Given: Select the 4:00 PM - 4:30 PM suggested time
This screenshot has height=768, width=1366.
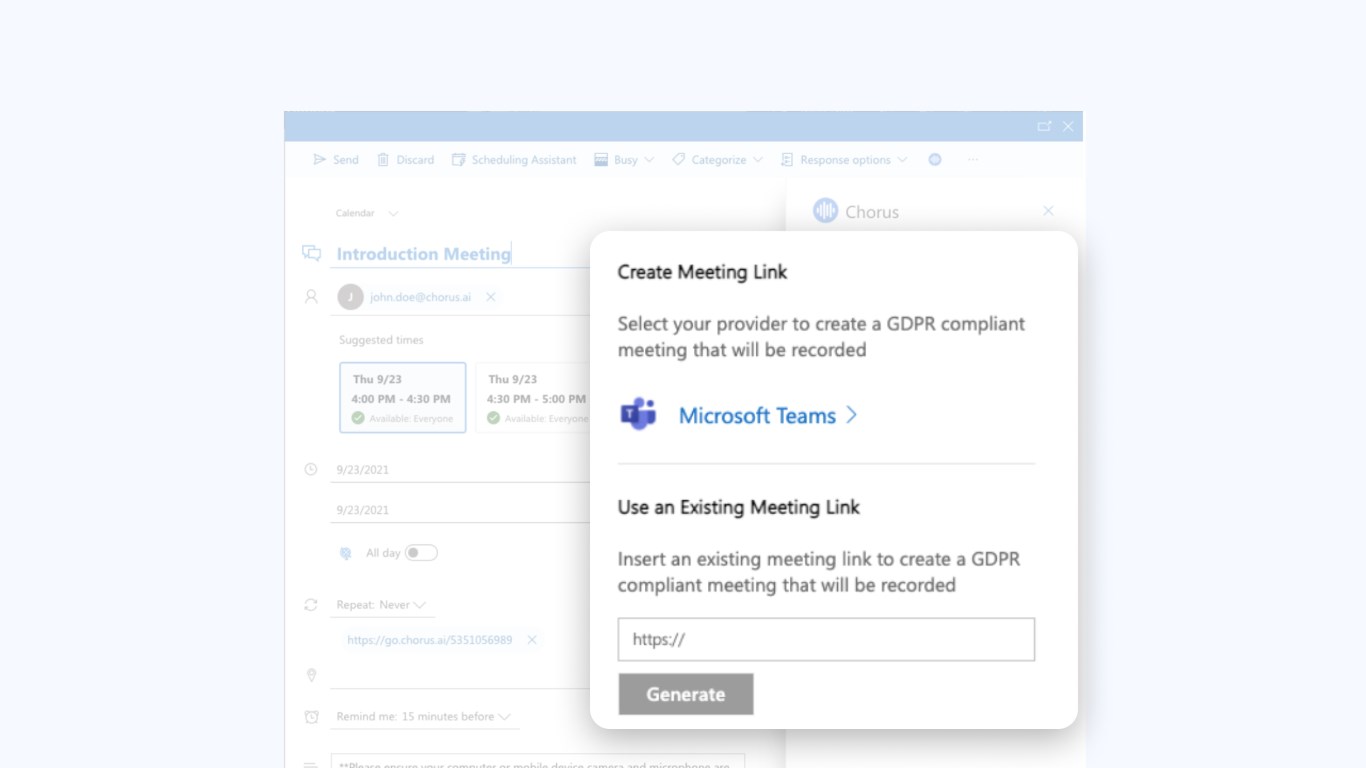Looking at the screenshot, I should point(403,398).
